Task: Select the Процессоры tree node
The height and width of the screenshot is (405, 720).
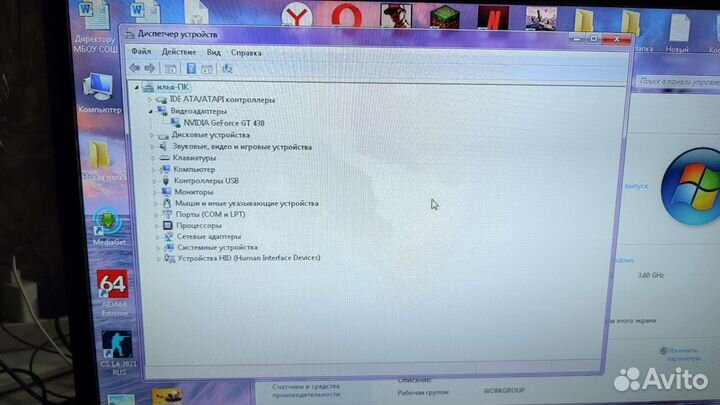Action: tap(198, 225)
